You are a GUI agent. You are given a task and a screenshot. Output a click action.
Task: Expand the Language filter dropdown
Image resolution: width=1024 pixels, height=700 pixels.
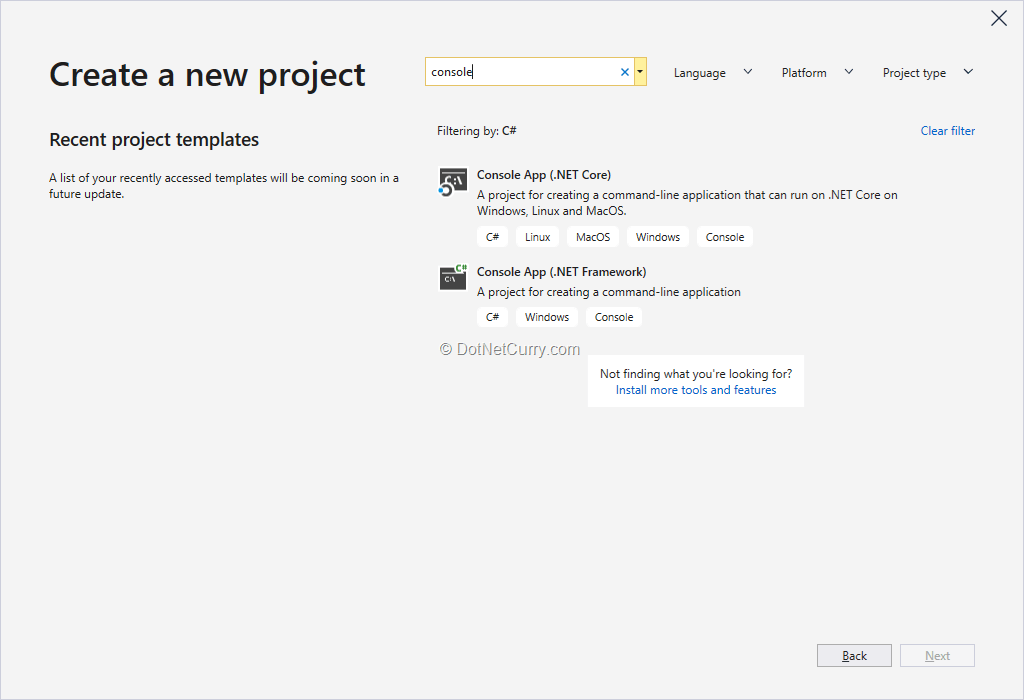point(712,73)
